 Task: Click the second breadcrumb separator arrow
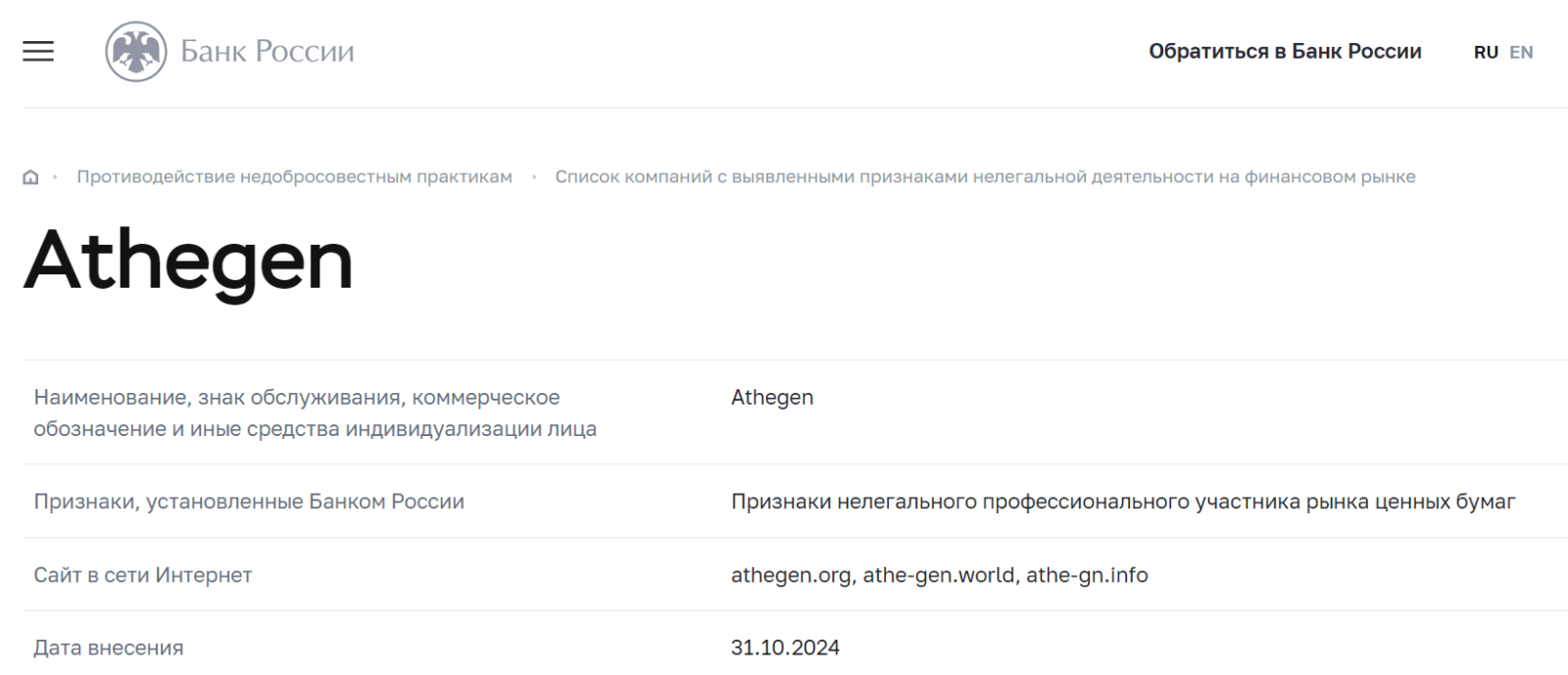point(534,177)
